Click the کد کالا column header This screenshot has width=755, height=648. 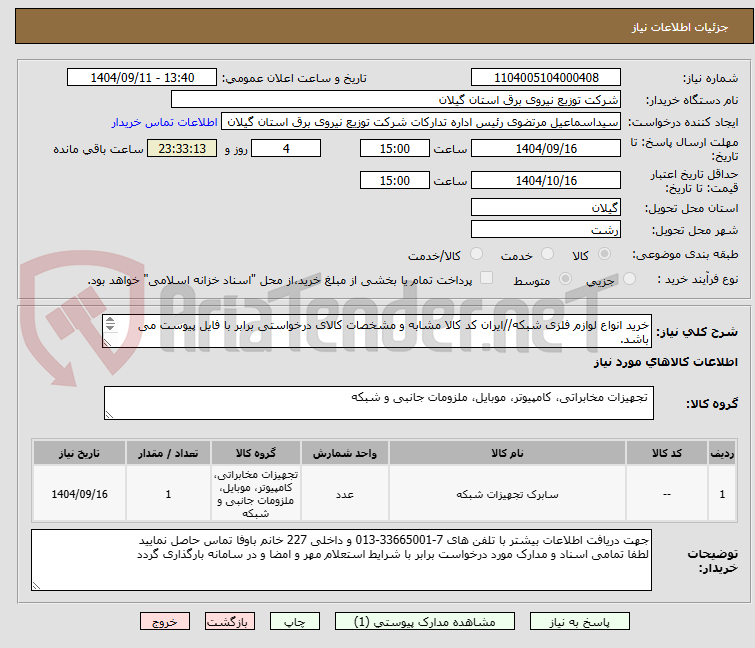point(667,453)
